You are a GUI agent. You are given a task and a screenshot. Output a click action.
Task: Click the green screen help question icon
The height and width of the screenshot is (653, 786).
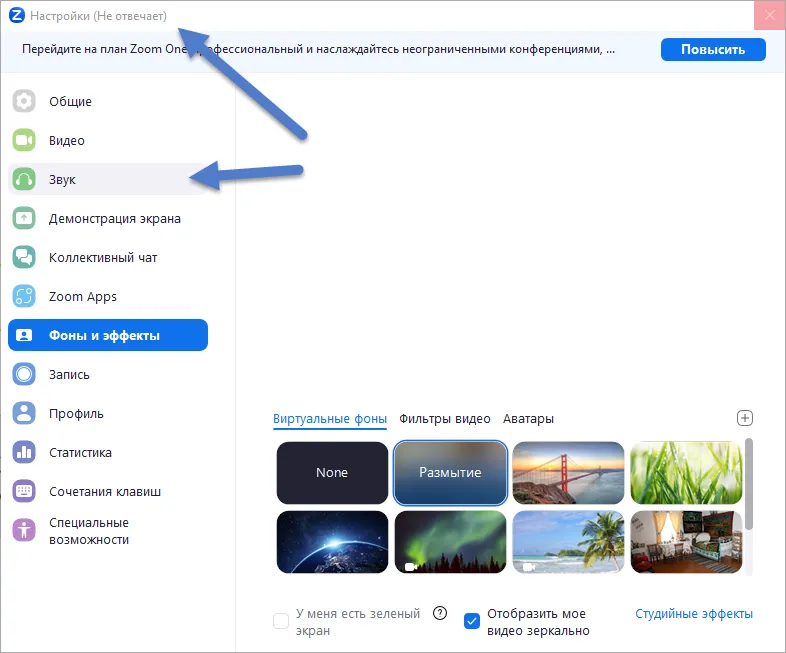(x=440, y=613)
